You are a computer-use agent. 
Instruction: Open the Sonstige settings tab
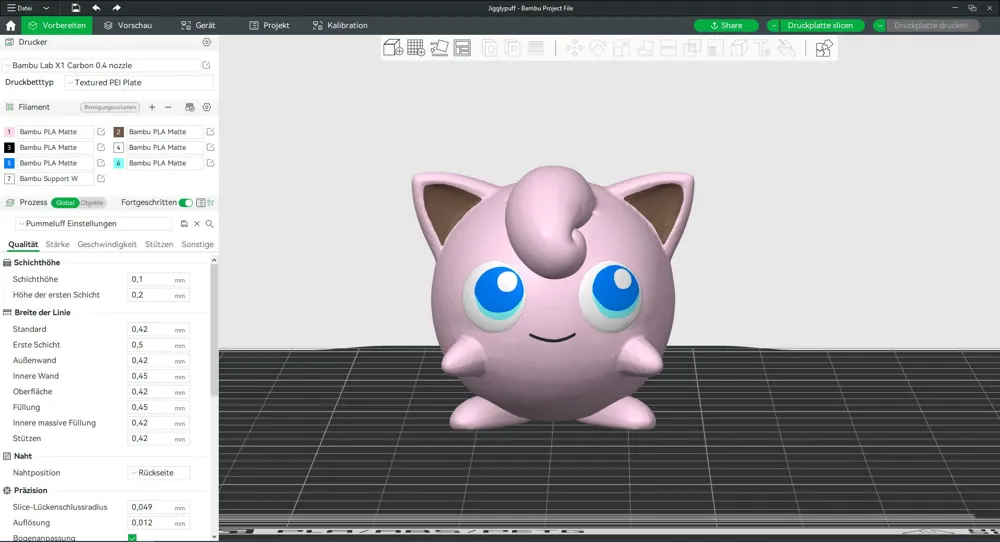[x=198, y=244]
